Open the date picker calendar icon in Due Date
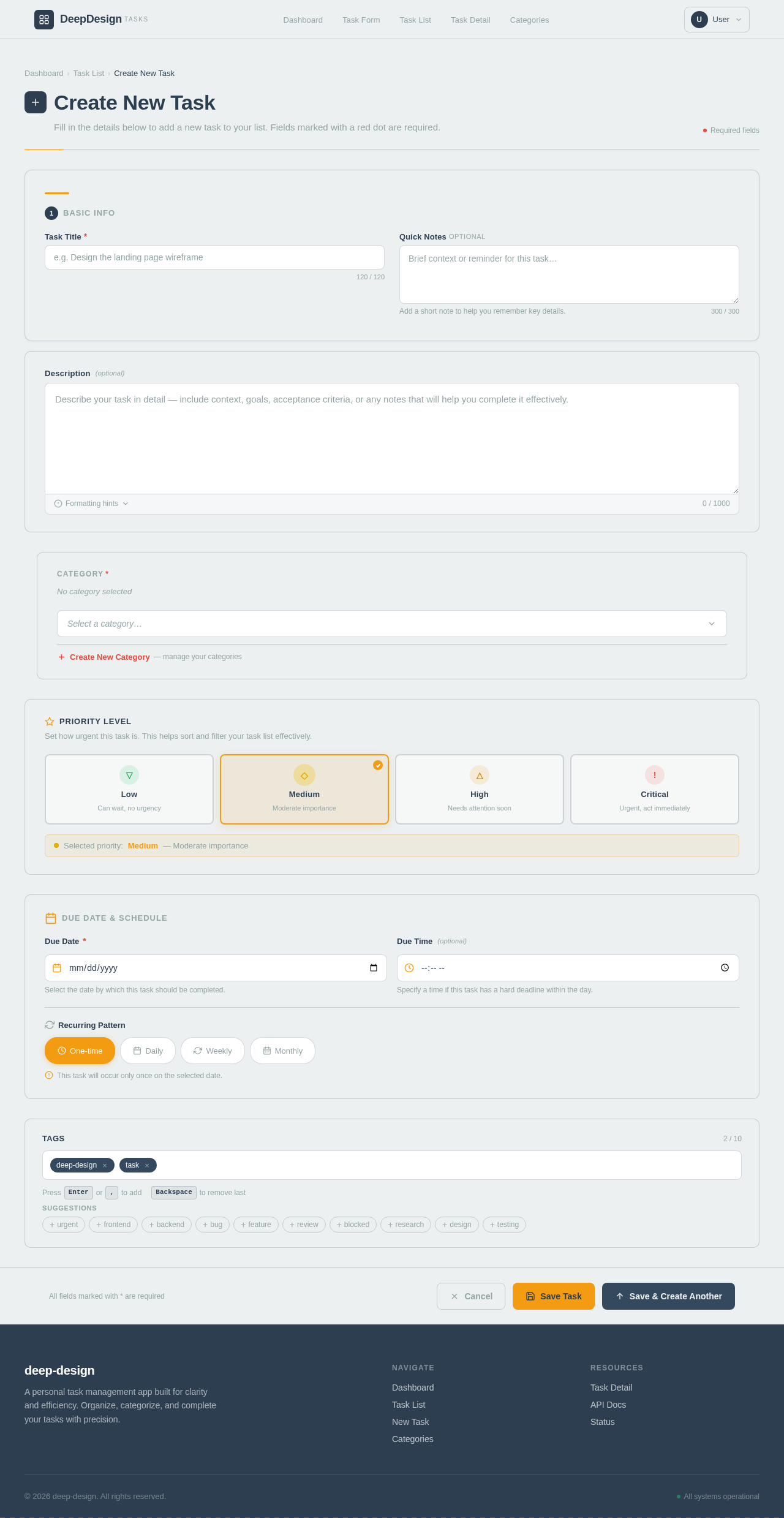Viewport: 784px width, 1518px height. pos(374,968)
